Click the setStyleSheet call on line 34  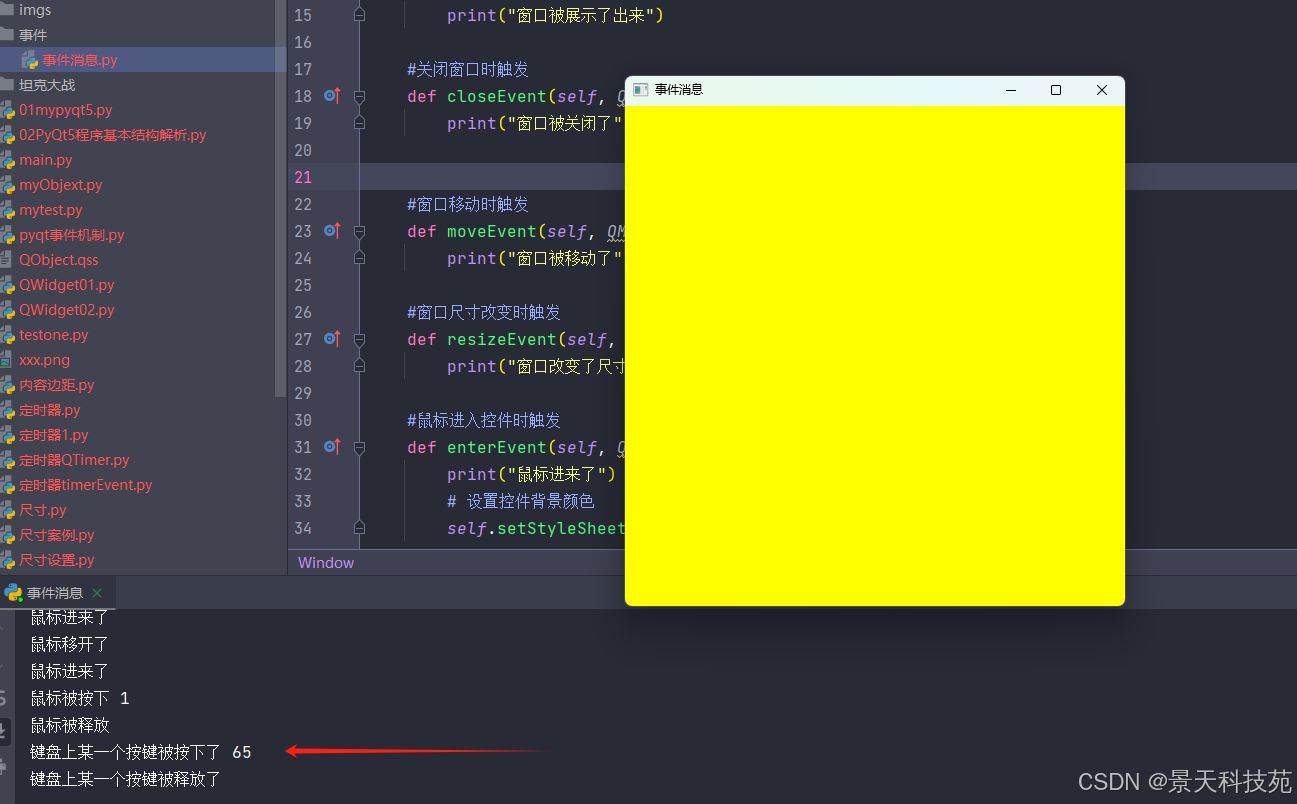561,528
